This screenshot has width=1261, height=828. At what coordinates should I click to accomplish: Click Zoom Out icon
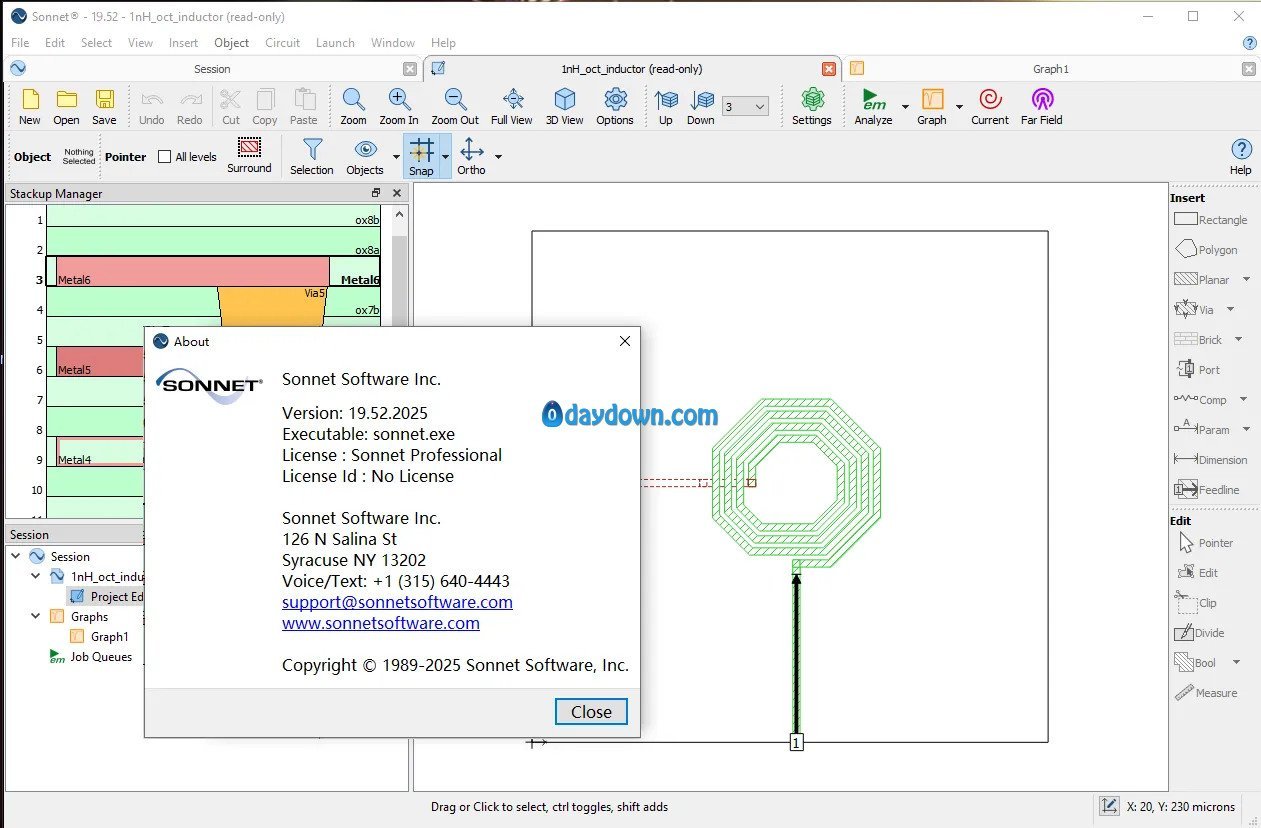[x=455, y=106]
